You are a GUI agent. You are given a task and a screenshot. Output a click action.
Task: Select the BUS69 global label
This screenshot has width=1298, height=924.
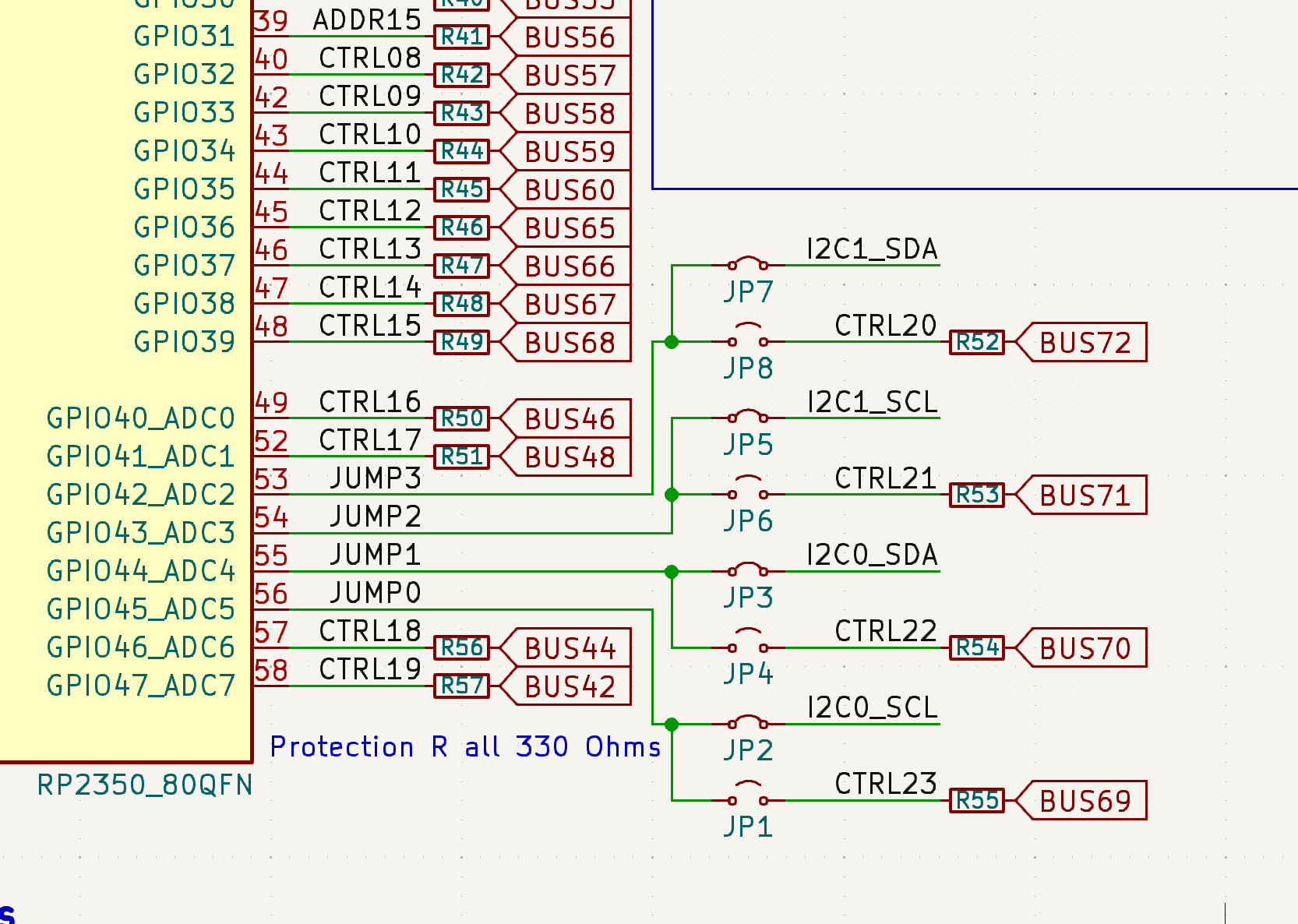coord(1085,801)
